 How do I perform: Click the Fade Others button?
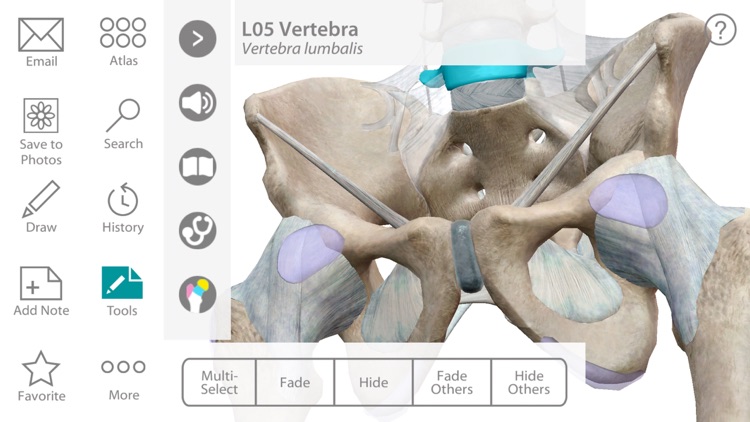[452, 382]
